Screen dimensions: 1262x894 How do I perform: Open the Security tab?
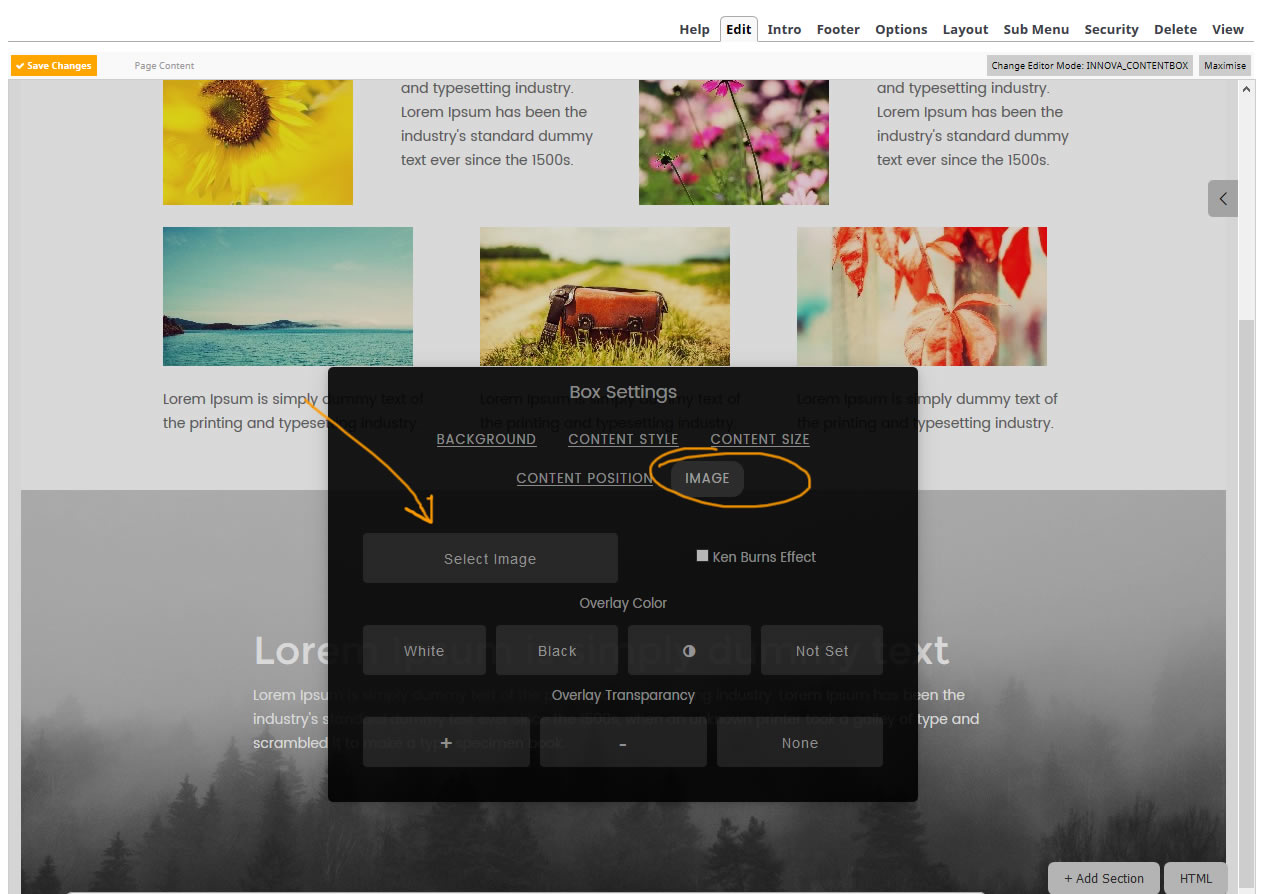(1111, 29)
